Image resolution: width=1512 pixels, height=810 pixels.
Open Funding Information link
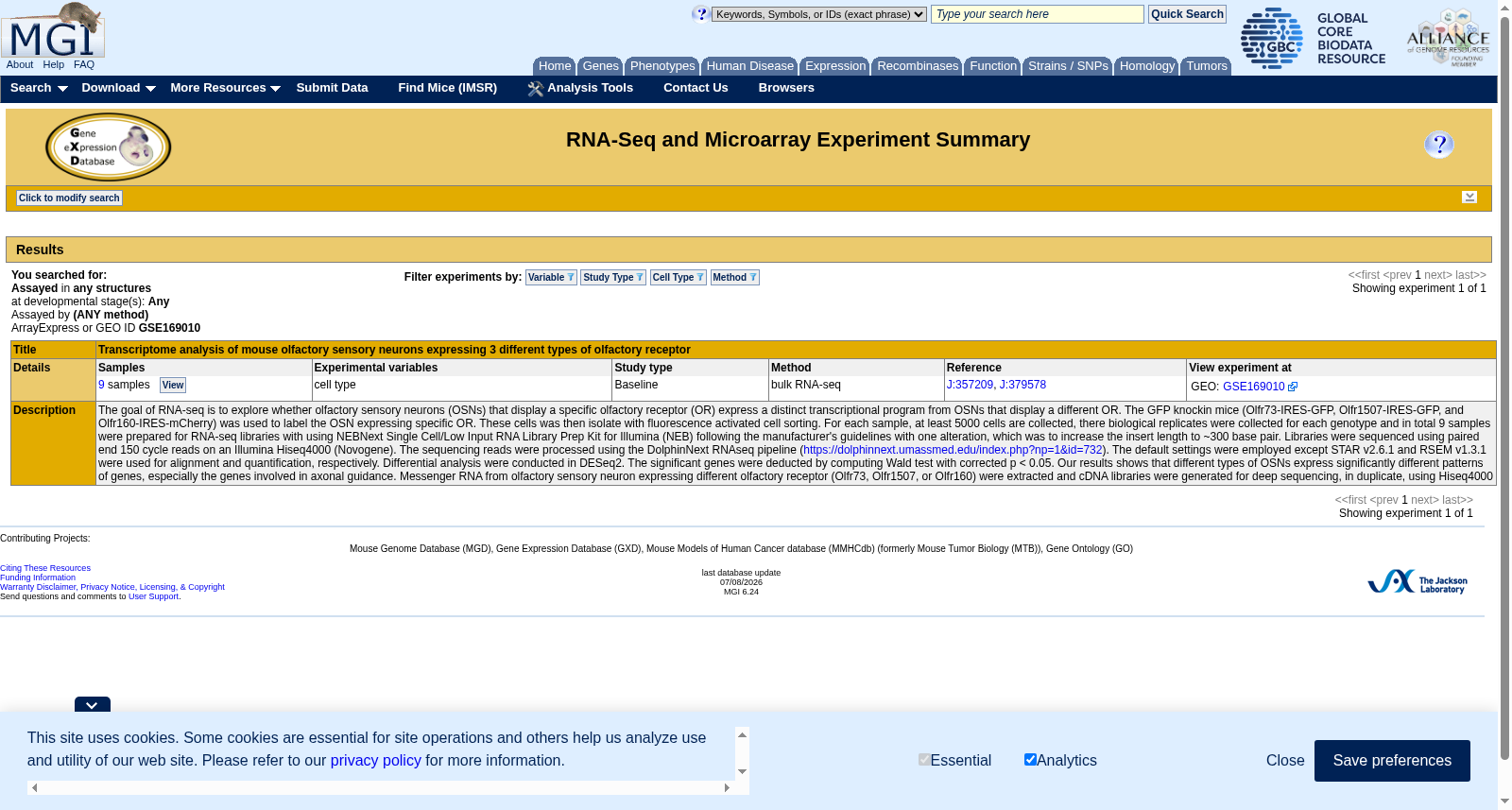38,577
